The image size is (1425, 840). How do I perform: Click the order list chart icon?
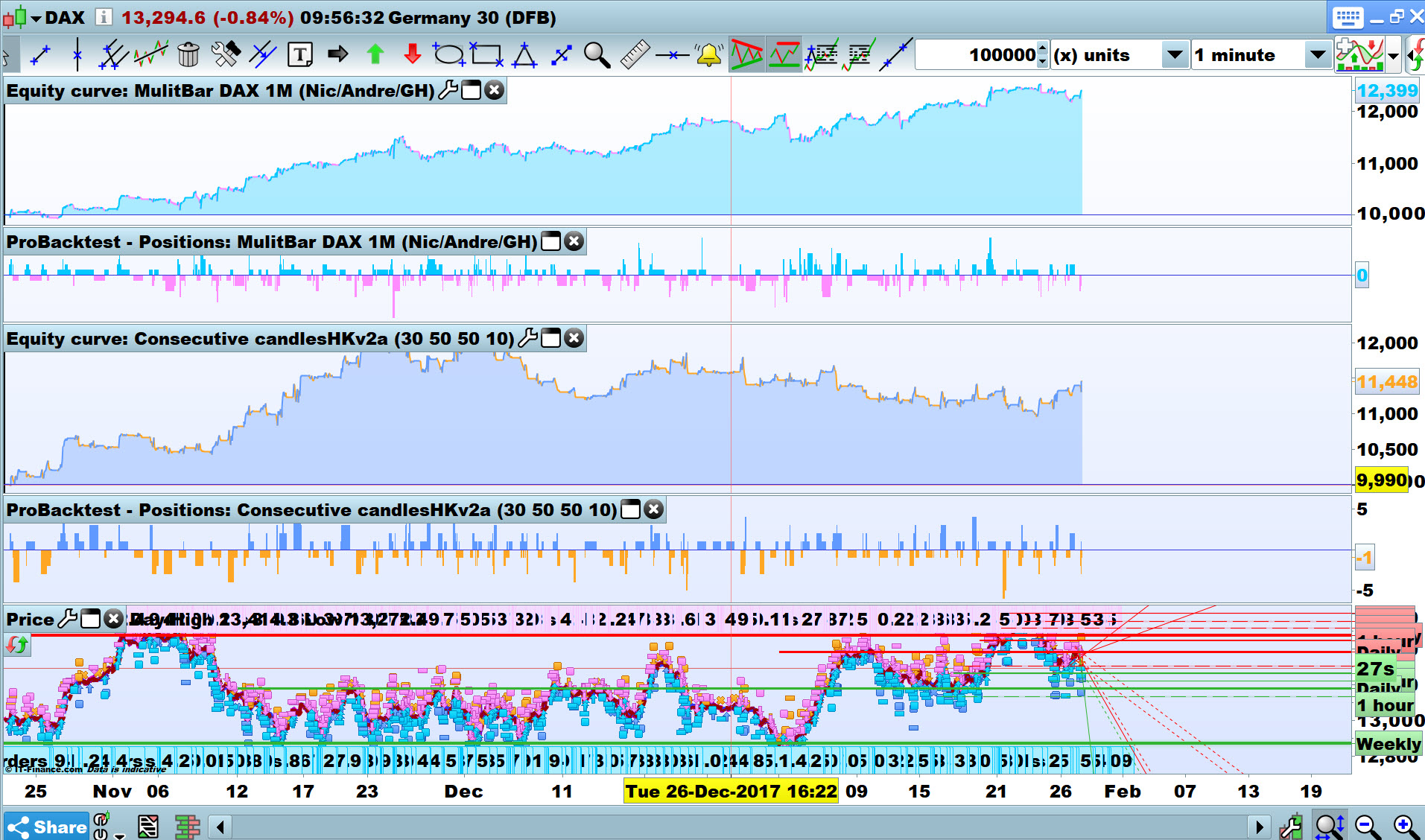pos(859,55)
